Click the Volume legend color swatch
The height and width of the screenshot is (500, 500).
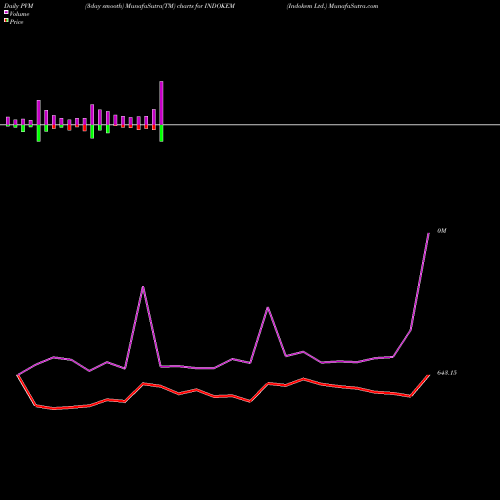tap(6, 13)
